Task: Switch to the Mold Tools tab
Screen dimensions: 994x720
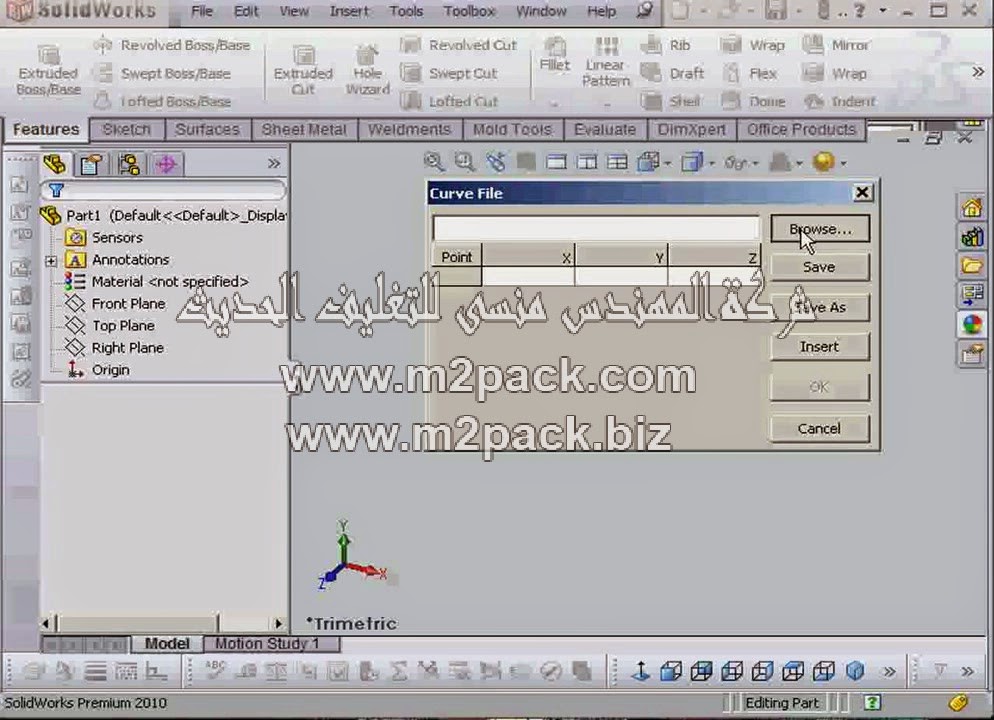Action: coord(512,129)
